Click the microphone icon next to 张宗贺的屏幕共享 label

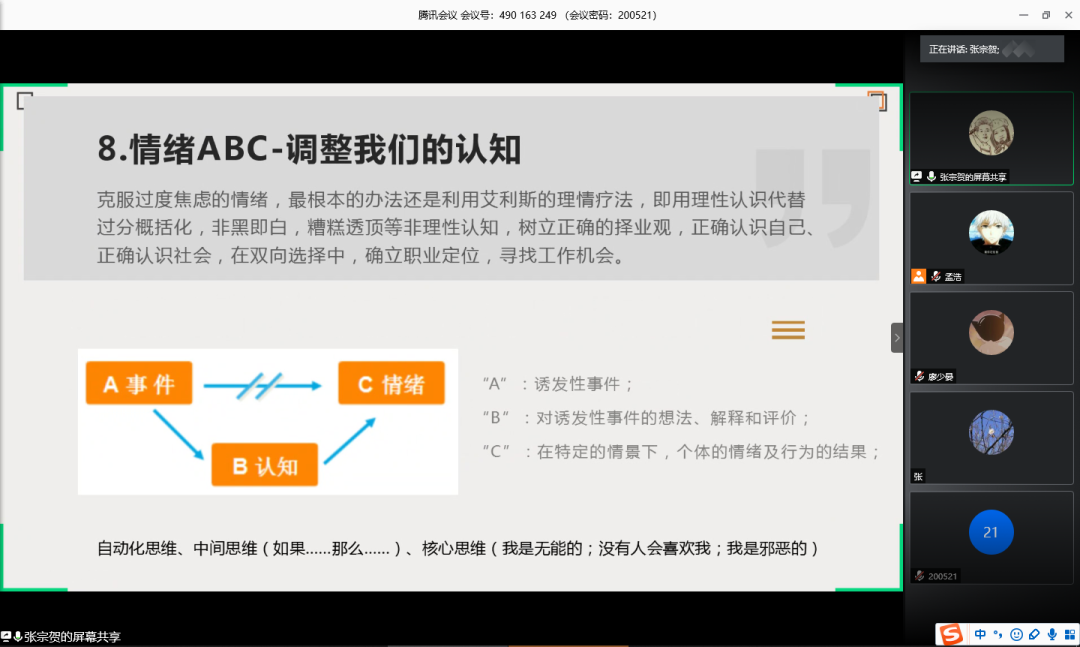pos(931,176)
